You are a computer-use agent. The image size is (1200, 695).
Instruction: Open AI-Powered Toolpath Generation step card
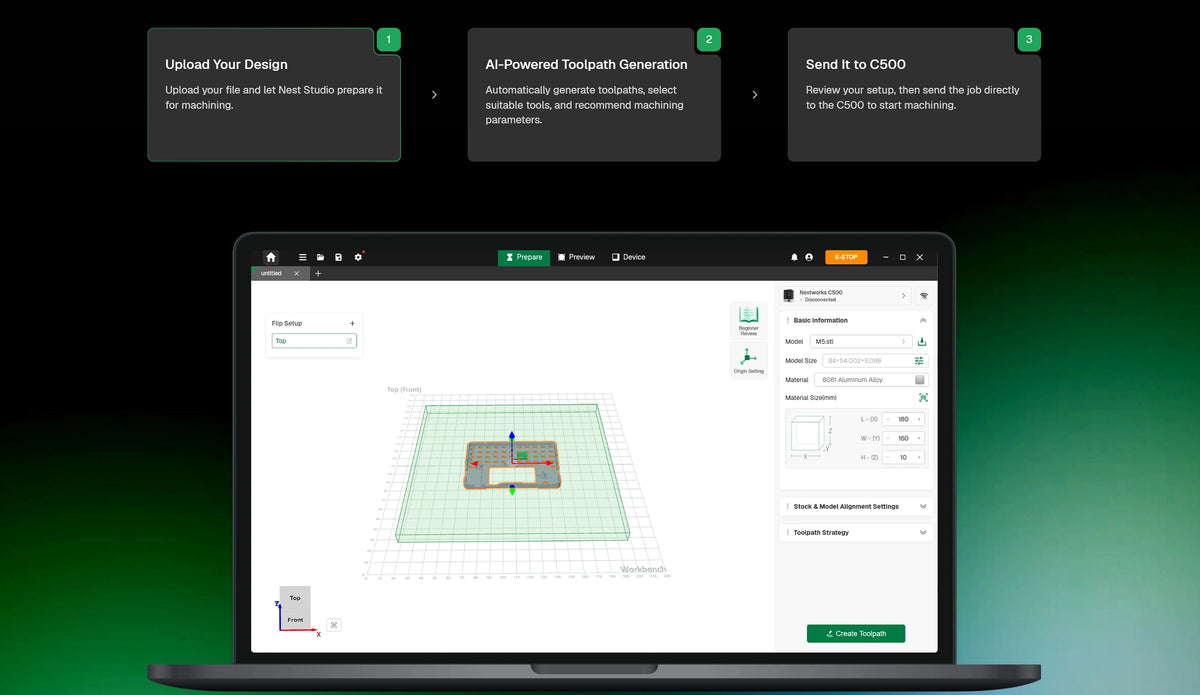594,94
